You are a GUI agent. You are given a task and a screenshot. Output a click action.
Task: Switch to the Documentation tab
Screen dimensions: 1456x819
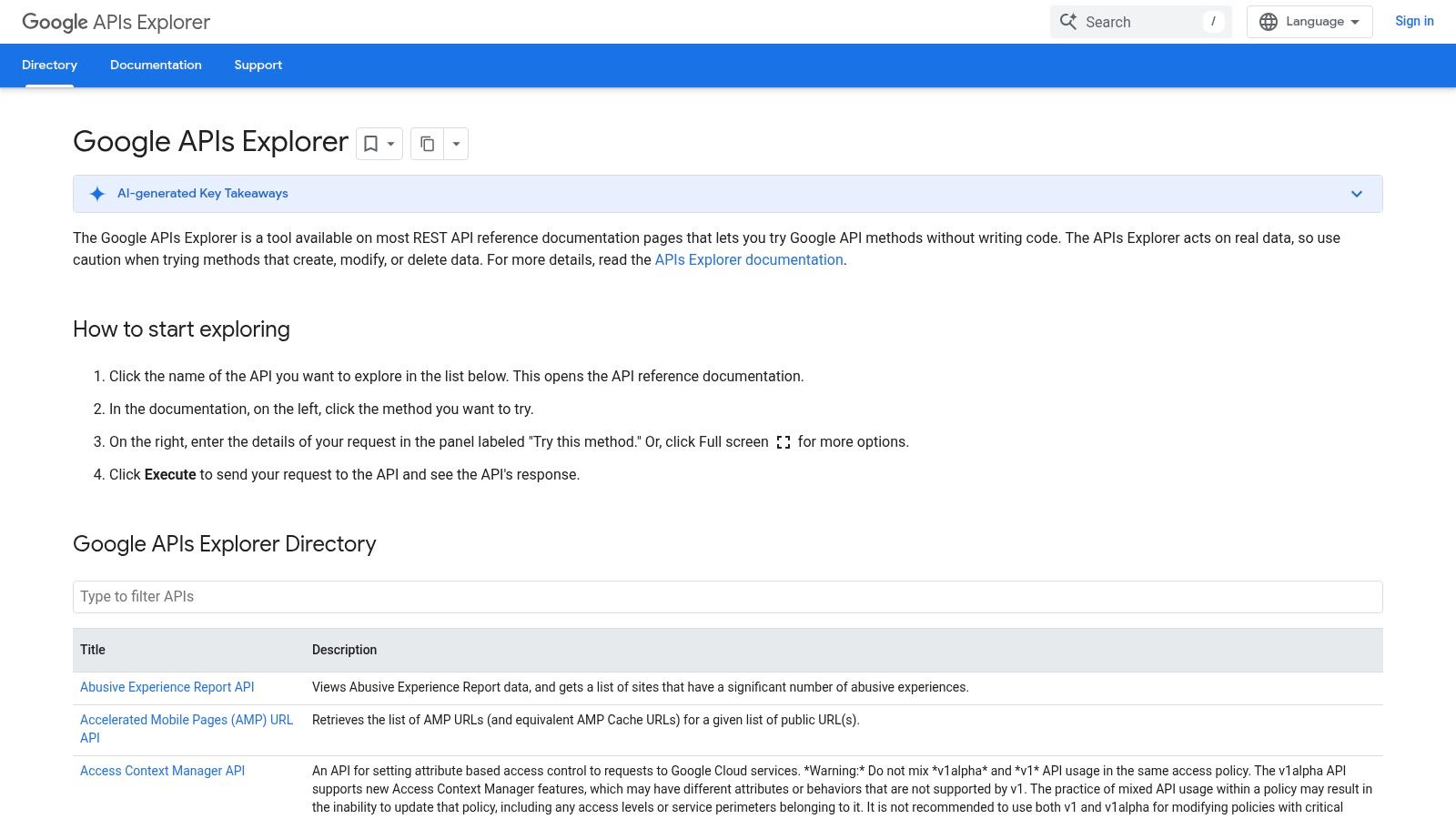point(156,65)
